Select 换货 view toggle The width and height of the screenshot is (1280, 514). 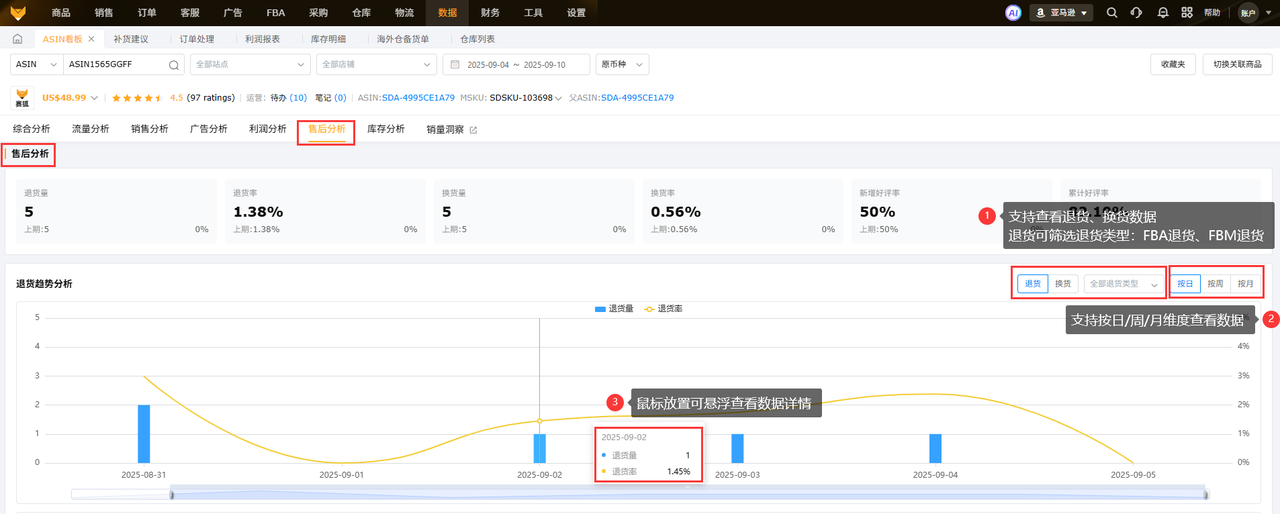1062,283
